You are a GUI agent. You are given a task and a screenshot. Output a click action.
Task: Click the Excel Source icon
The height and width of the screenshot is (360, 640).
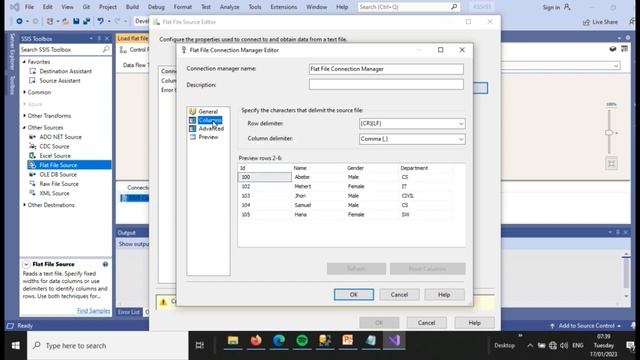click(x=33, y=156)
